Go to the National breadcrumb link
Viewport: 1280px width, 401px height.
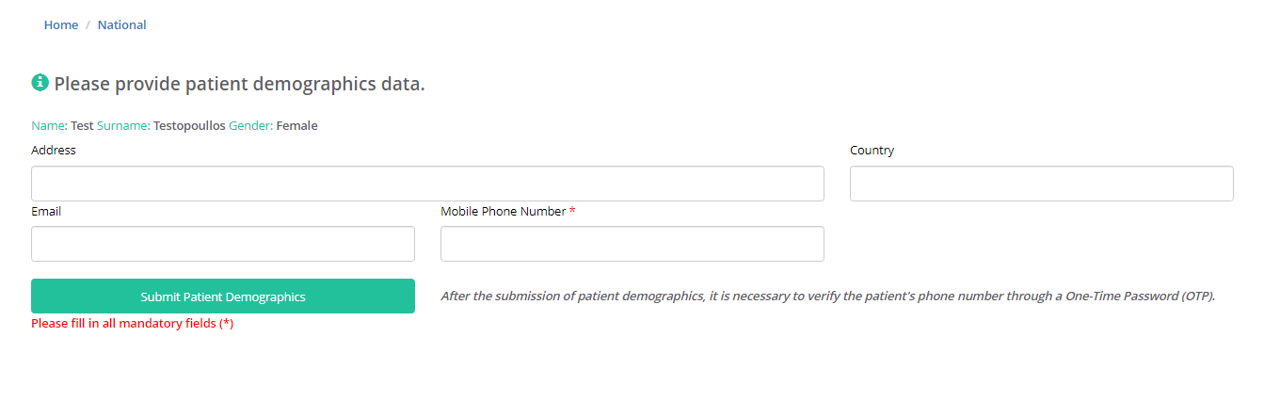click(x=122, y=25)
